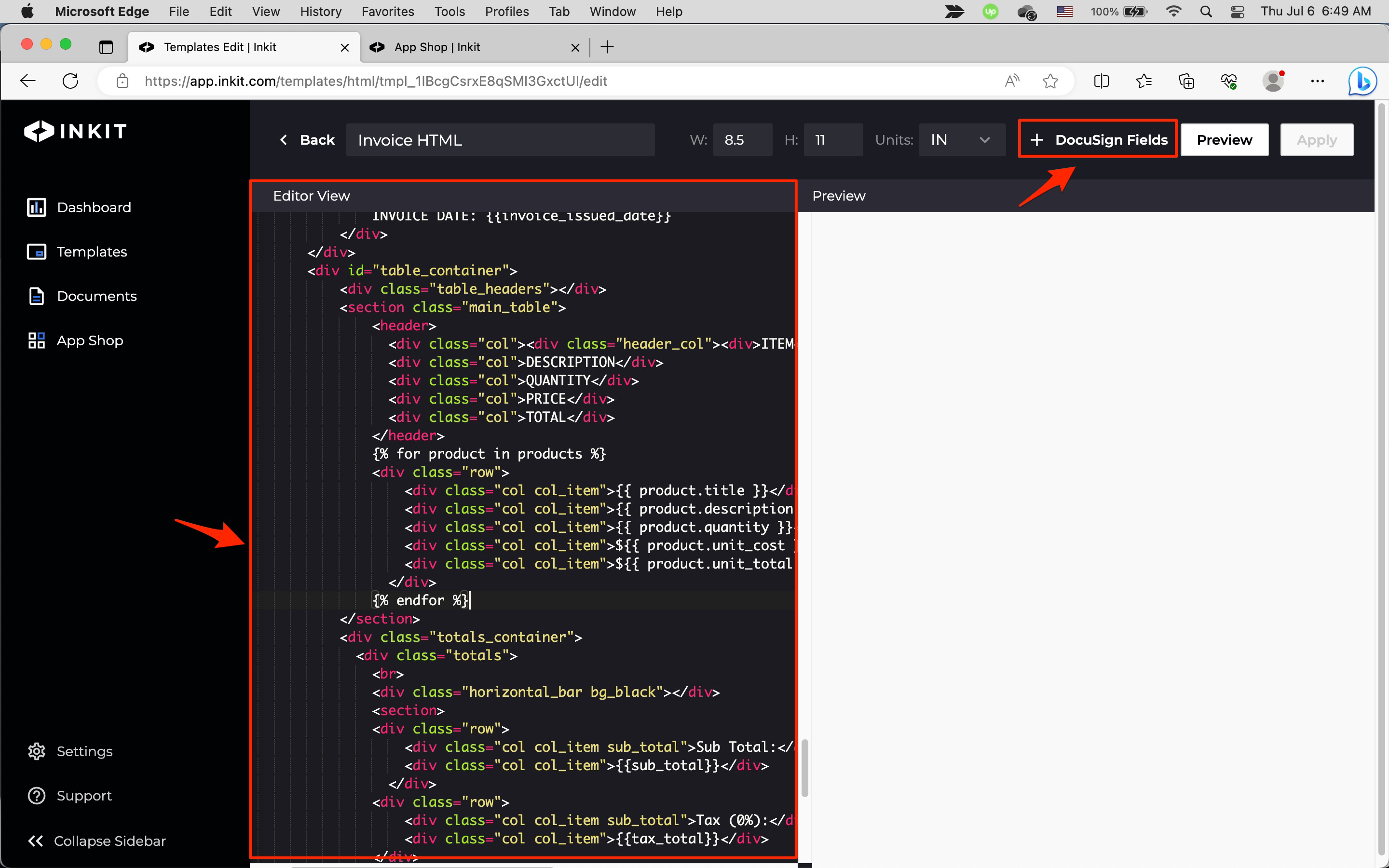Click the editor vertical scrollbar thumb

click(804, 768)
